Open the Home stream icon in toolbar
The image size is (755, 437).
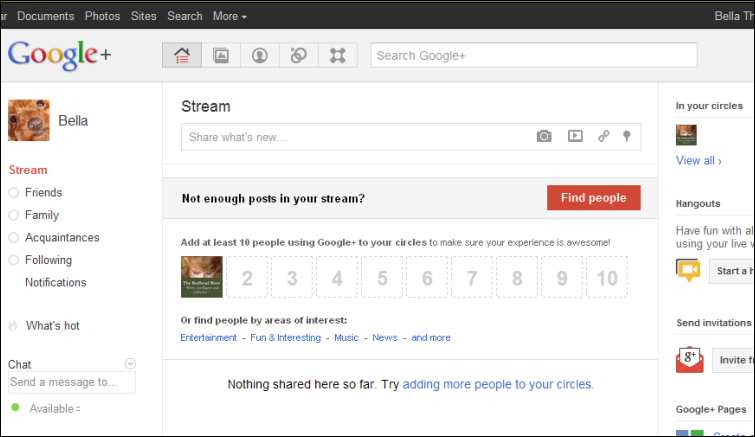point(182,55)
